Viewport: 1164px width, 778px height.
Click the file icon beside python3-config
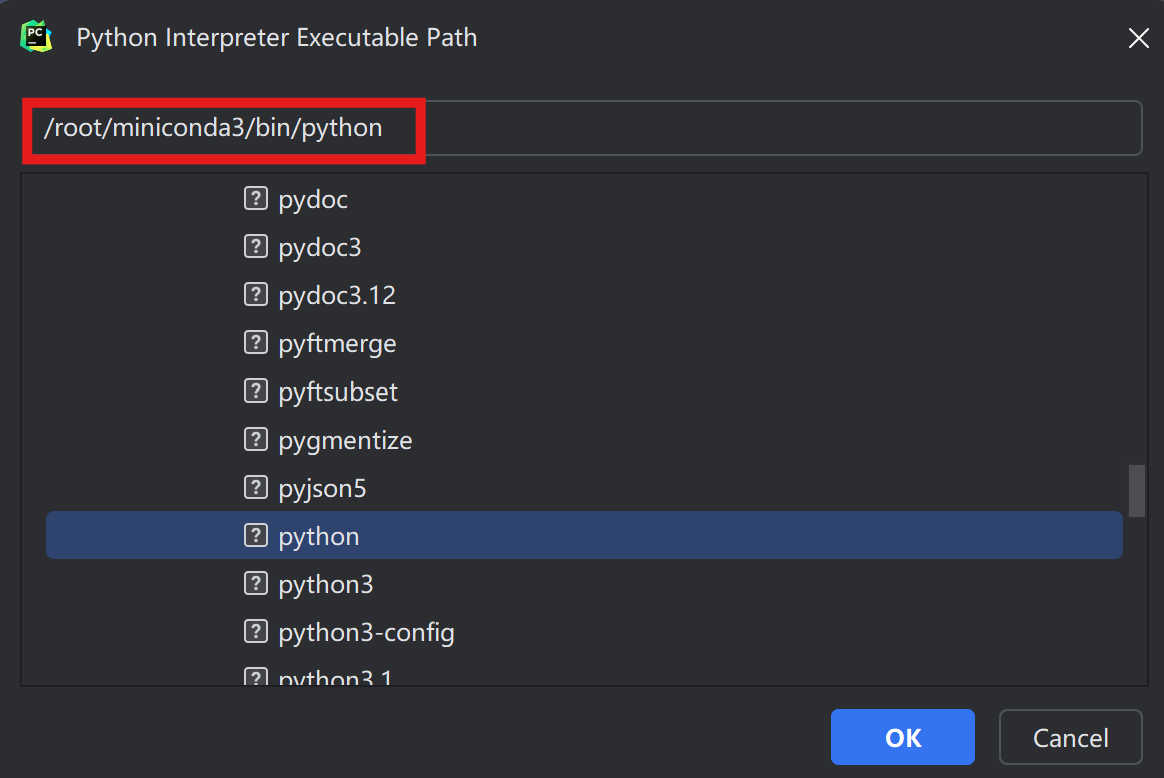pos(256,632)
